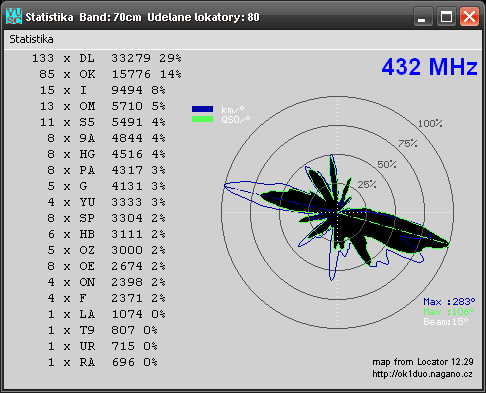Click the blue Max :283° readout

pos(449,302)
